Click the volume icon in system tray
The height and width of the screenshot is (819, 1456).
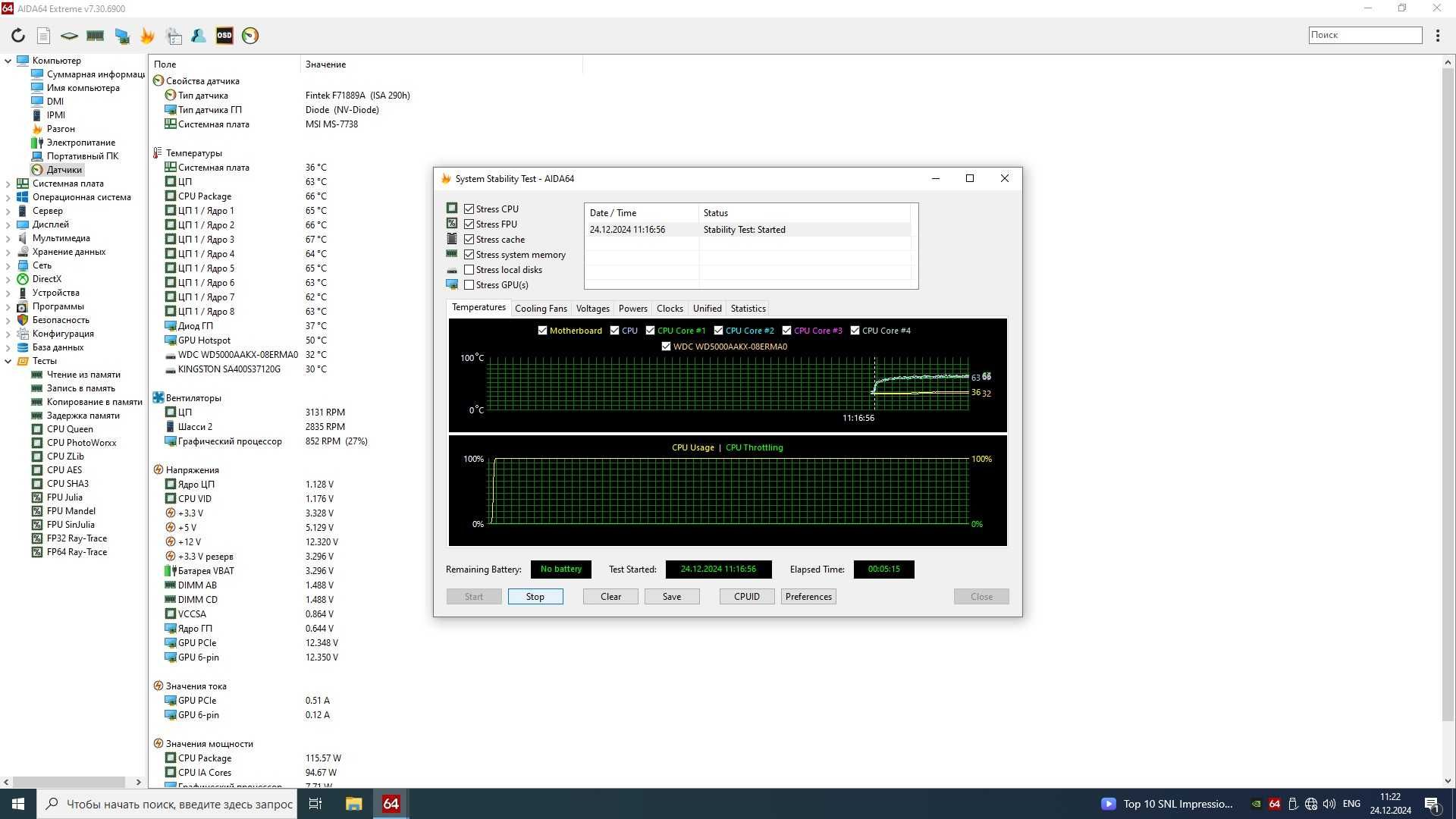(x=1329, y=804)
